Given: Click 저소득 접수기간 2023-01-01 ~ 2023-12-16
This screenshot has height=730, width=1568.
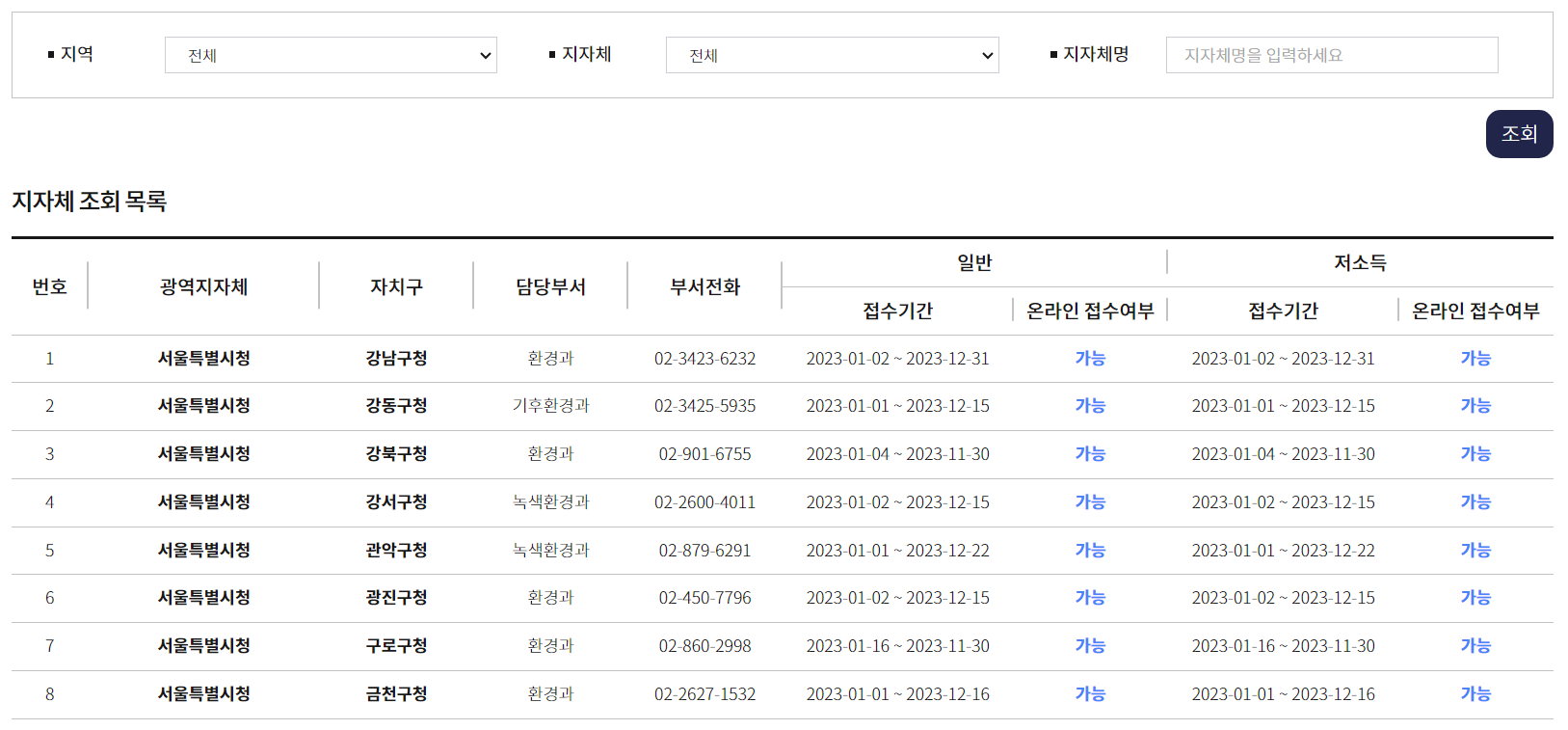Looking at the screenshot, I should 1283,694.
